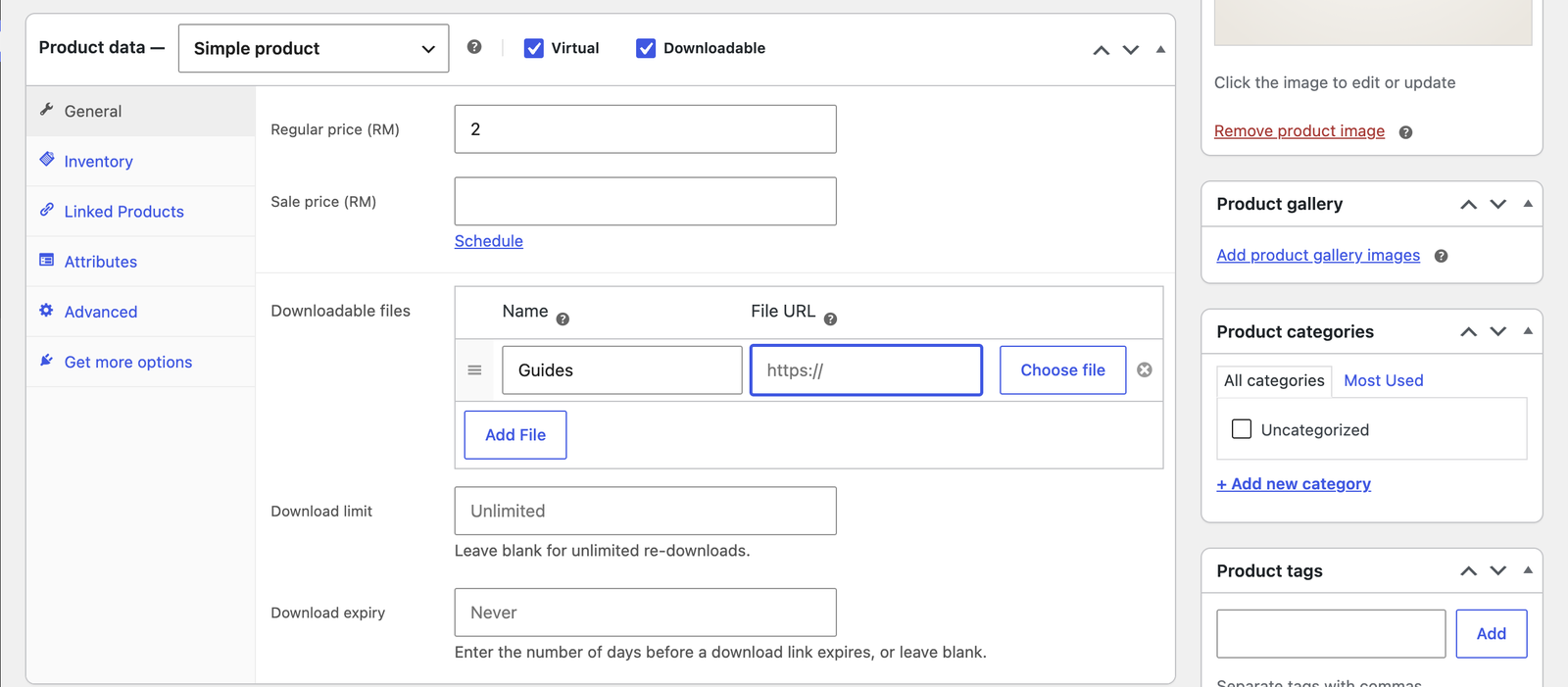Image resolution: width=1568 pixels, height=687 pixels.
Task: Click the help icon beside product type dropdown
Action: (474, 47)
